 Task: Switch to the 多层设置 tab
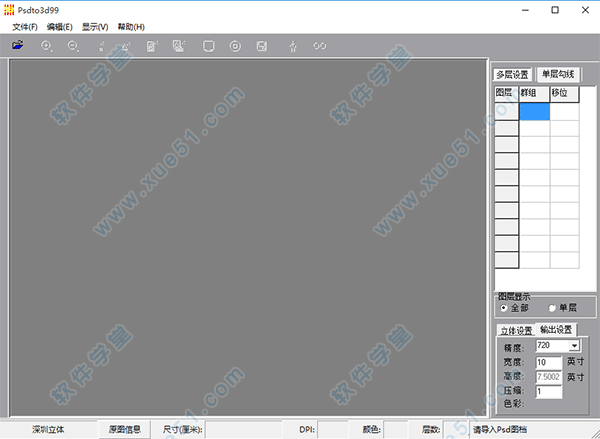coord(512,75)
